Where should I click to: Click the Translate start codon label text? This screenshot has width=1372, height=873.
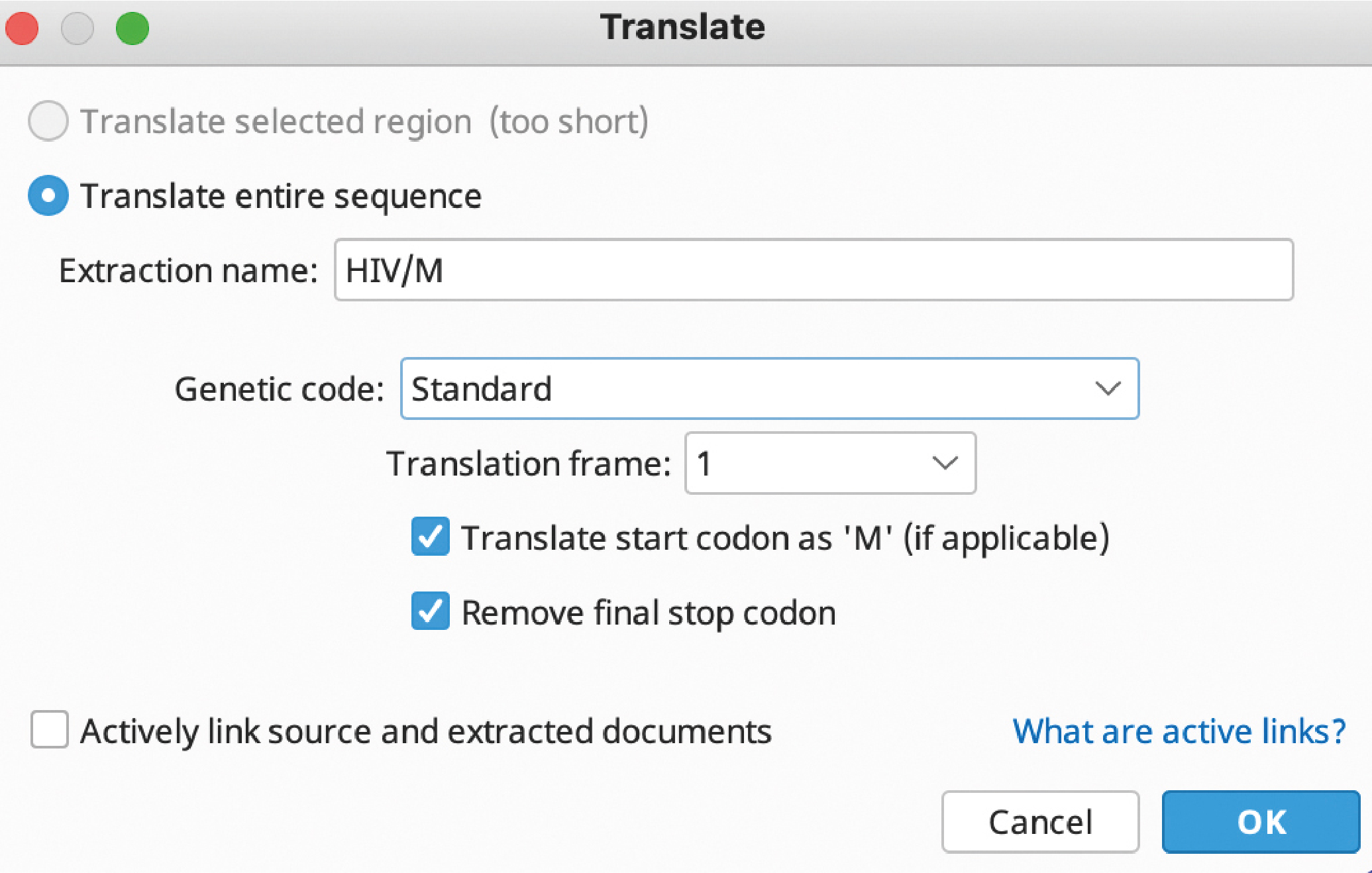[x=785, y=538]
